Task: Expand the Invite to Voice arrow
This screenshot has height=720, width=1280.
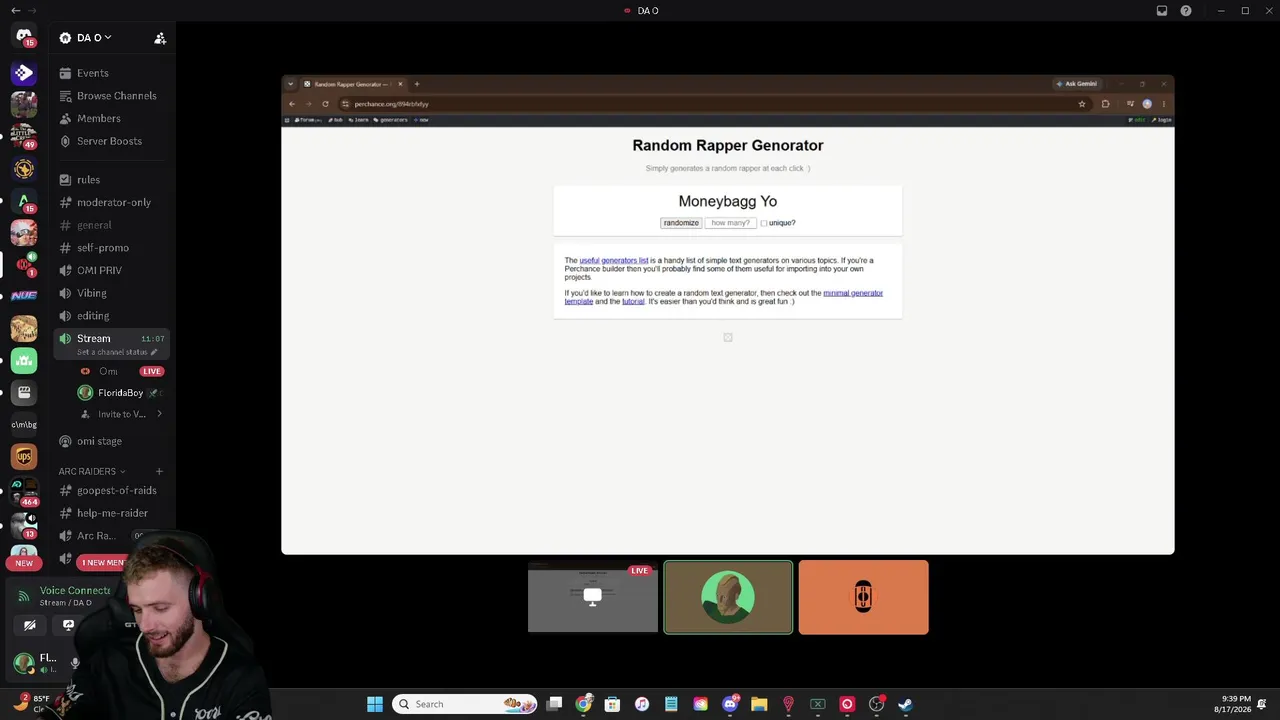Action: [x=159, y=414]
